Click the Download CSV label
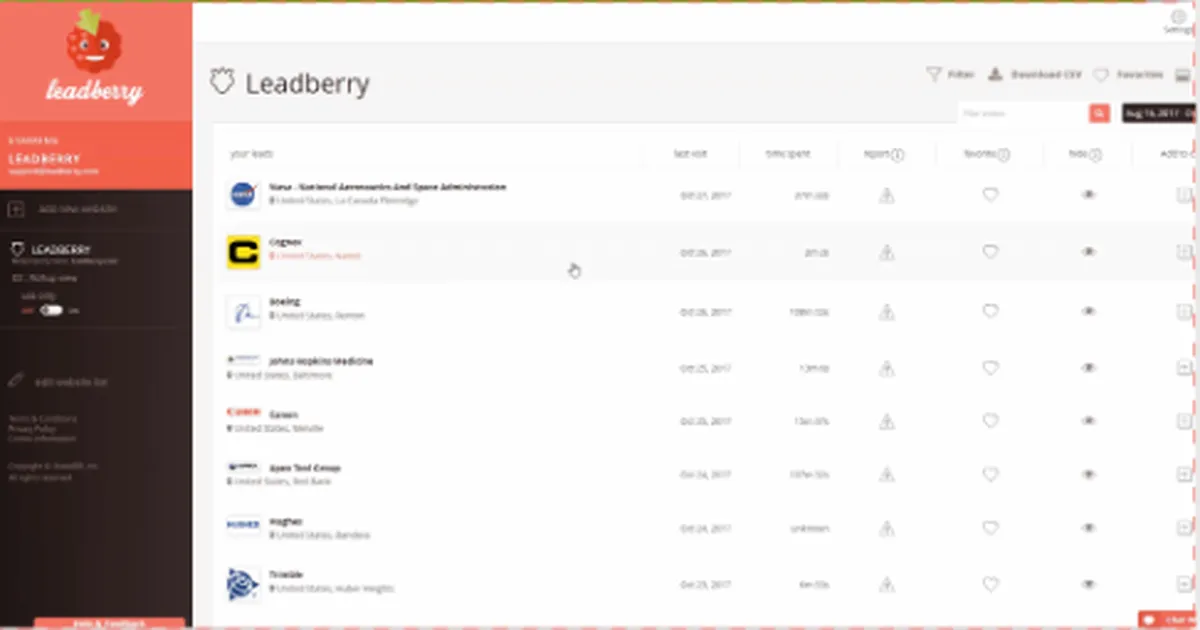Image resolution: width=1200 pixels, height=630 pixels. coord(1047,75)
